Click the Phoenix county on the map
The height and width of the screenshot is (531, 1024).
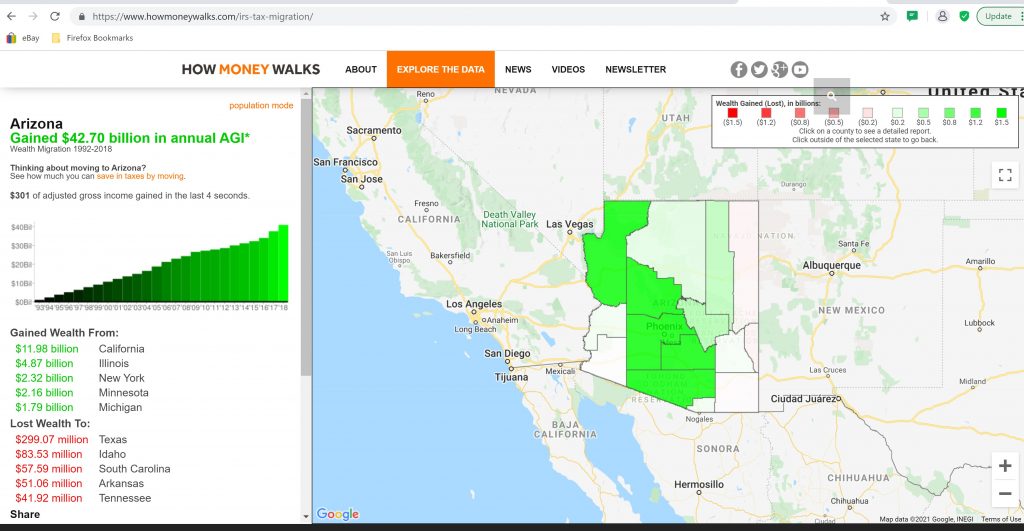tap(664, 326)
